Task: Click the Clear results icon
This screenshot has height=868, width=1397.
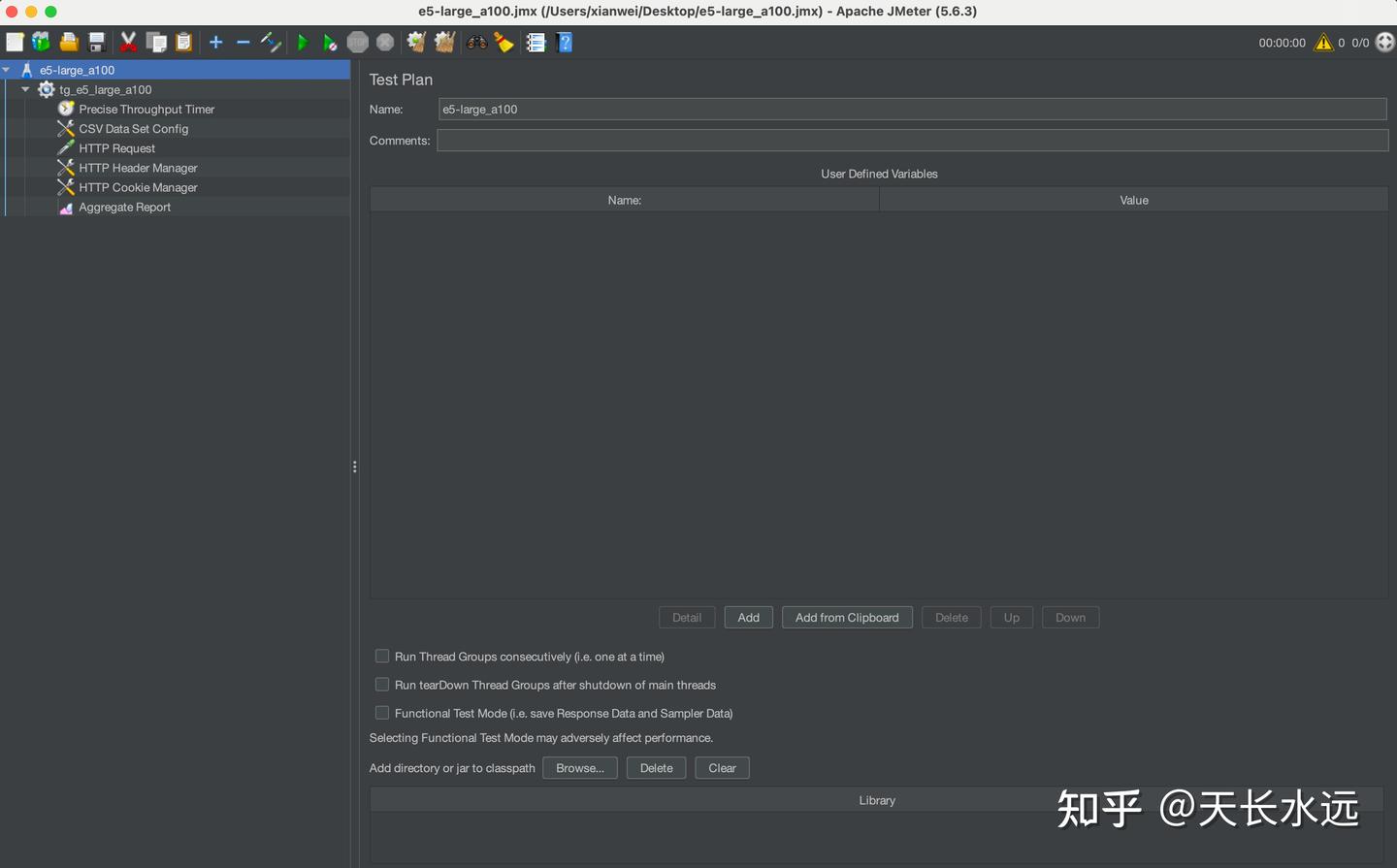Action: pyautogui.click(x=416, y=42)
